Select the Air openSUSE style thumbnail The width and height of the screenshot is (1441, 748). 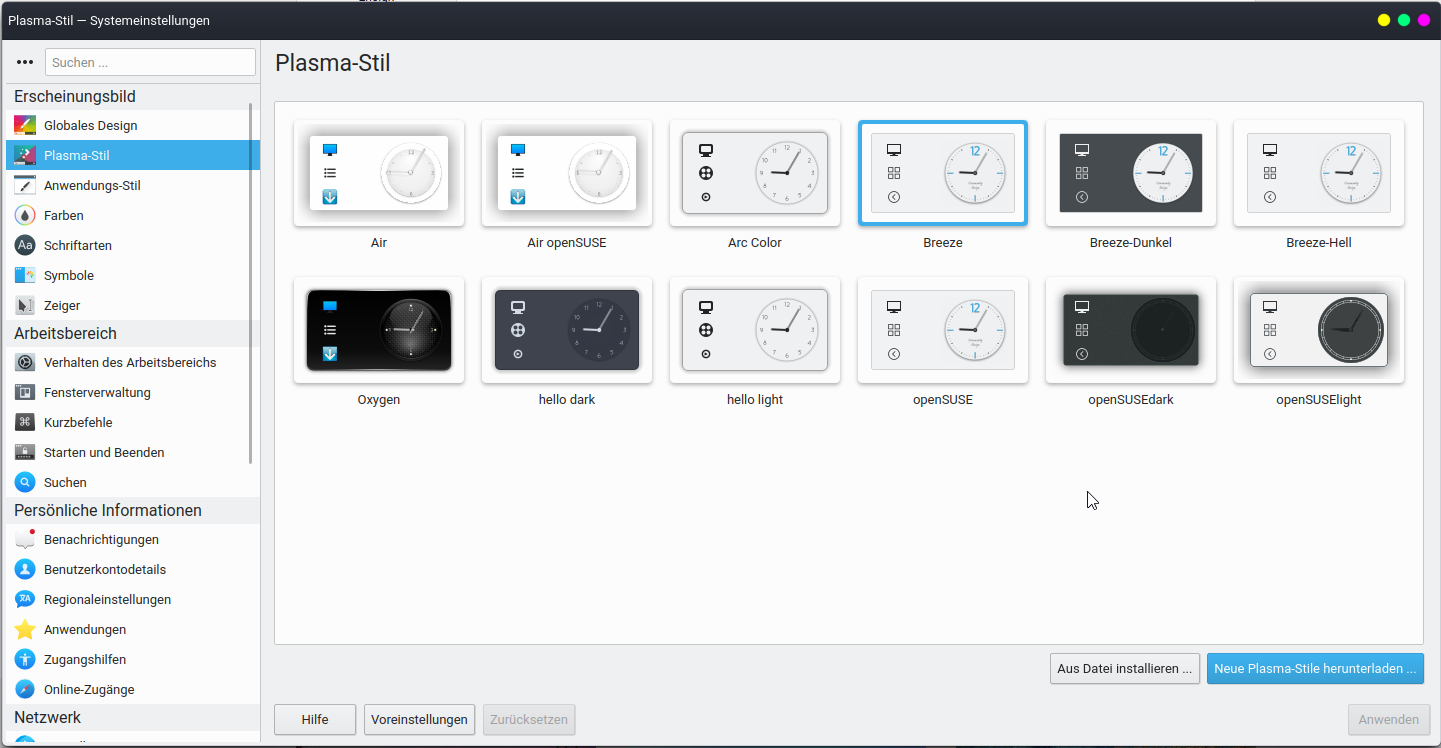[x=567, y=173]
